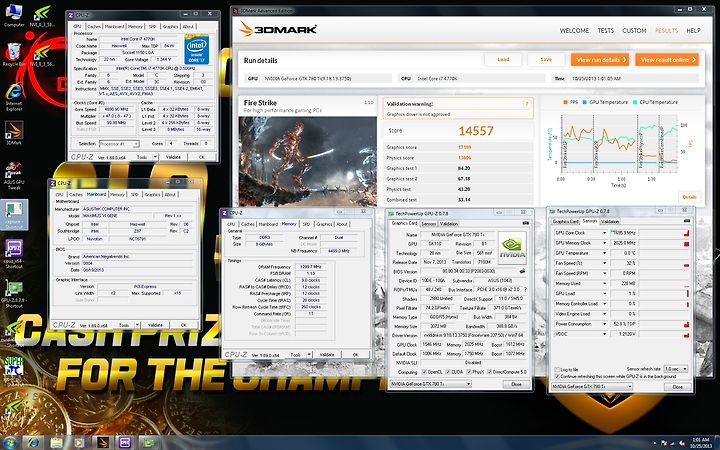Click the taskbar clock showing 1:01 AM
720x450 pixels.
click(700, 443)
